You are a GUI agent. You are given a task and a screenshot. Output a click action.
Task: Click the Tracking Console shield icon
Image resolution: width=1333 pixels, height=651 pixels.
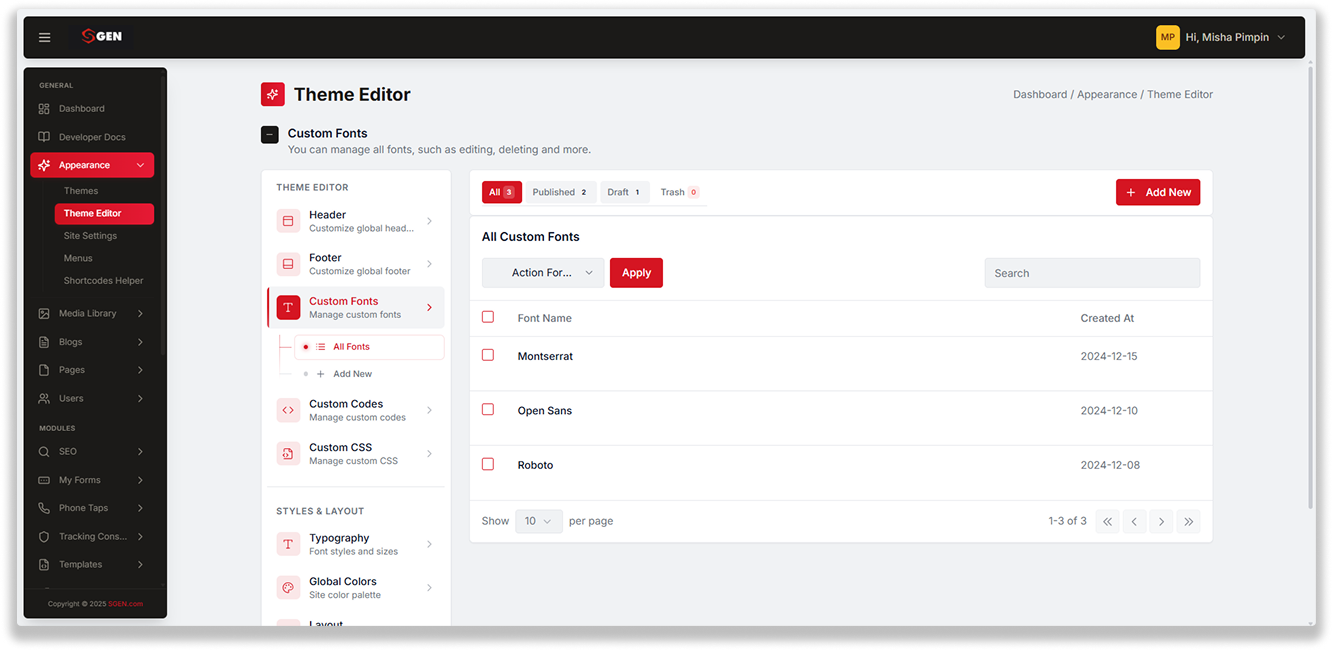(44, 537)
